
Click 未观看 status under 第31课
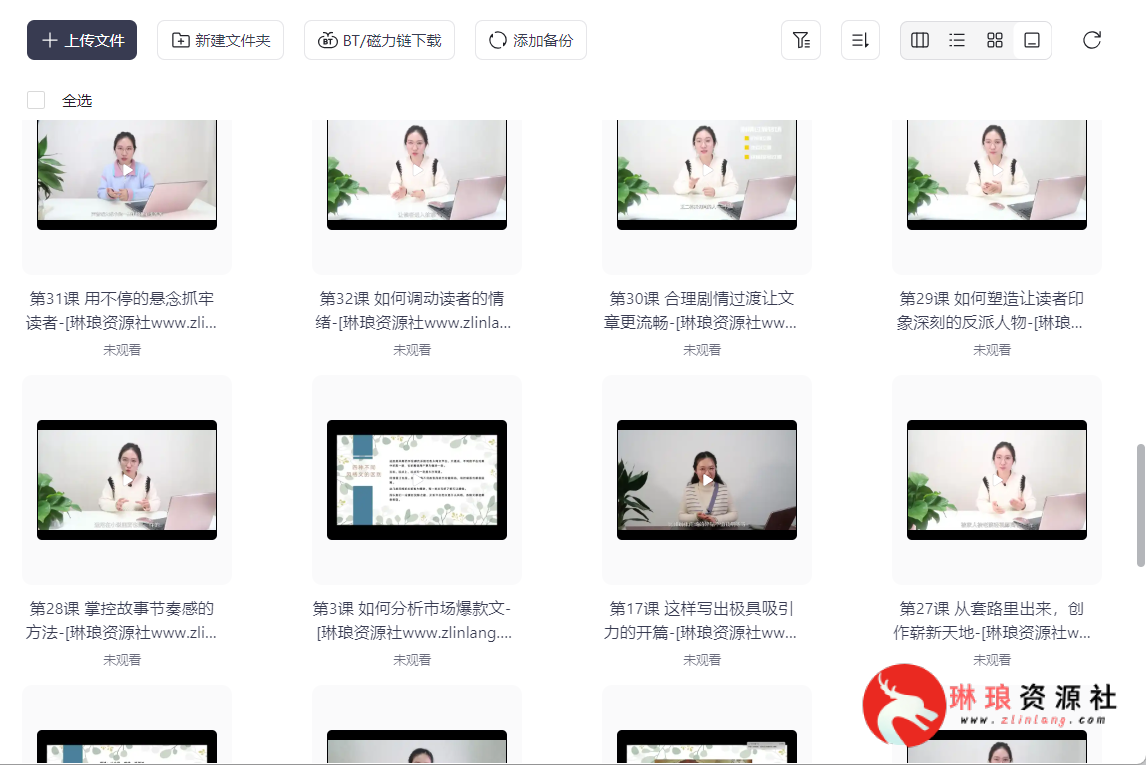(x=122, y=350)
